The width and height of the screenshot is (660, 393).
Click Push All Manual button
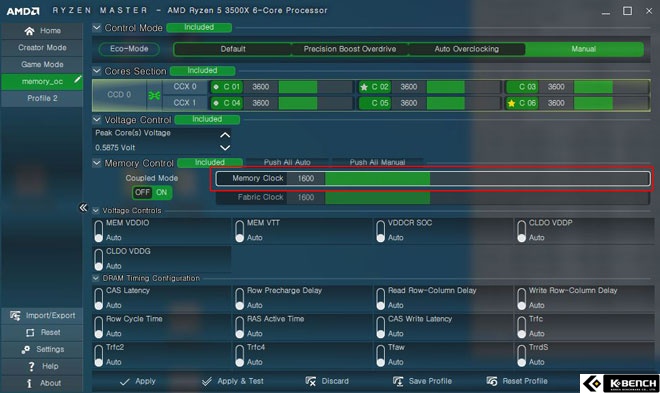click(x=378, y=162)
